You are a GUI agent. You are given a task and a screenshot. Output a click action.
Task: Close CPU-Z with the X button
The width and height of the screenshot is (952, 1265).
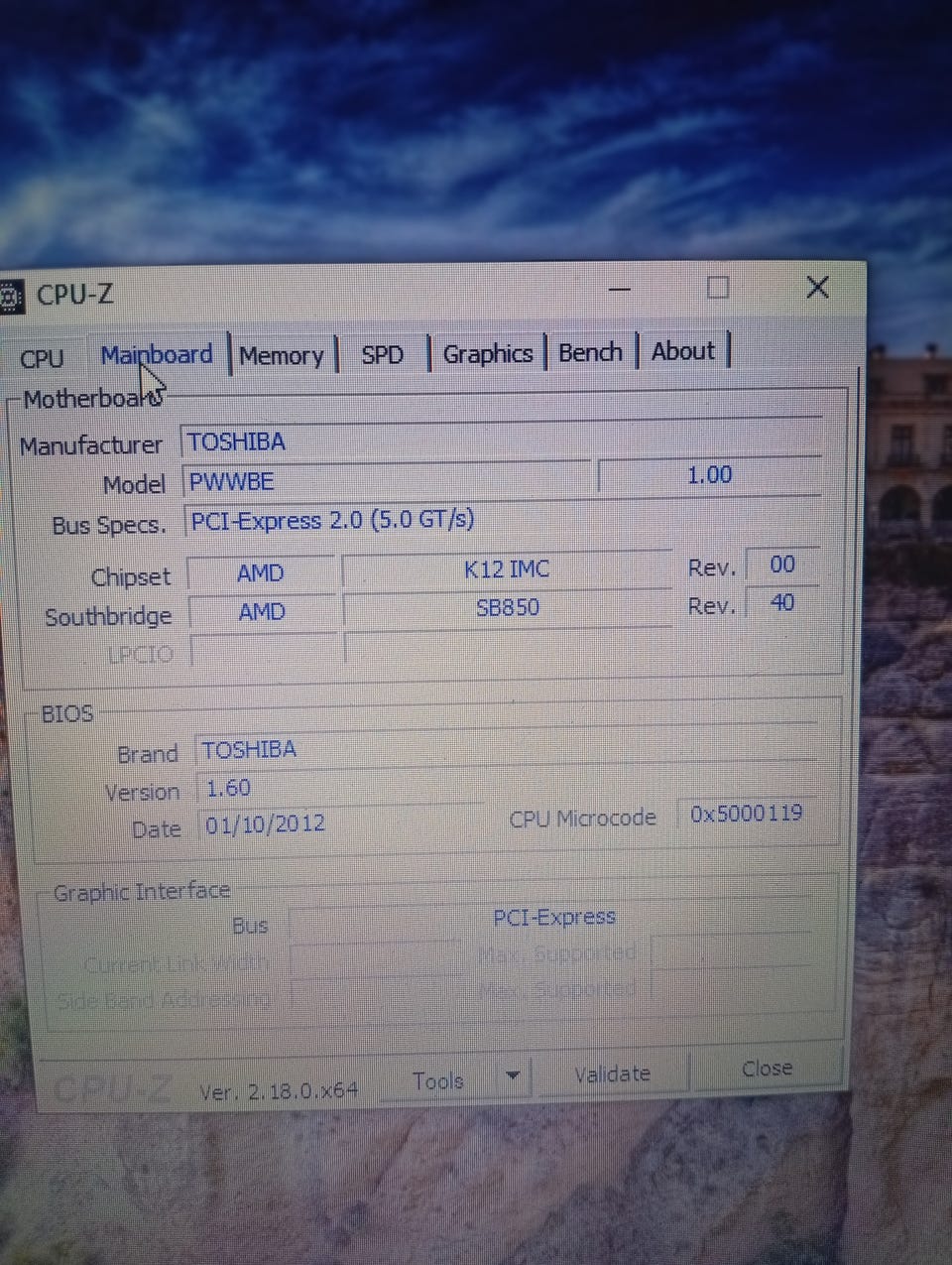click(x=817, y=288)
